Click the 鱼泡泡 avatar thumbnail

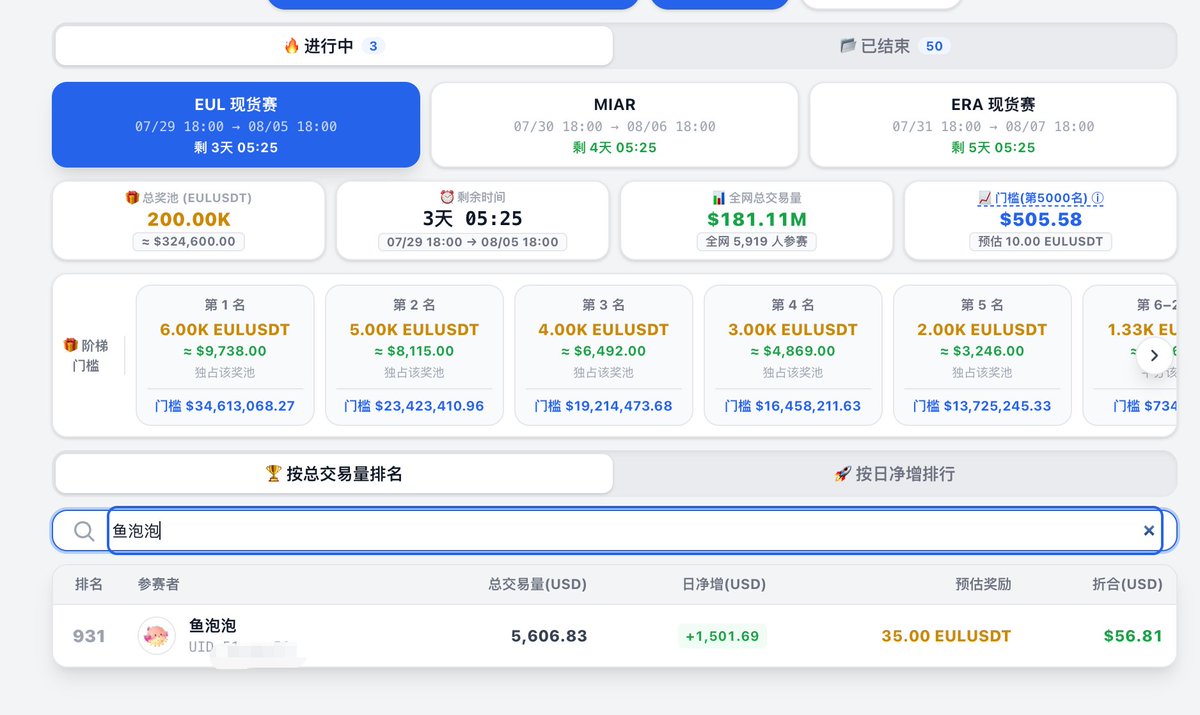click(157, 636)
